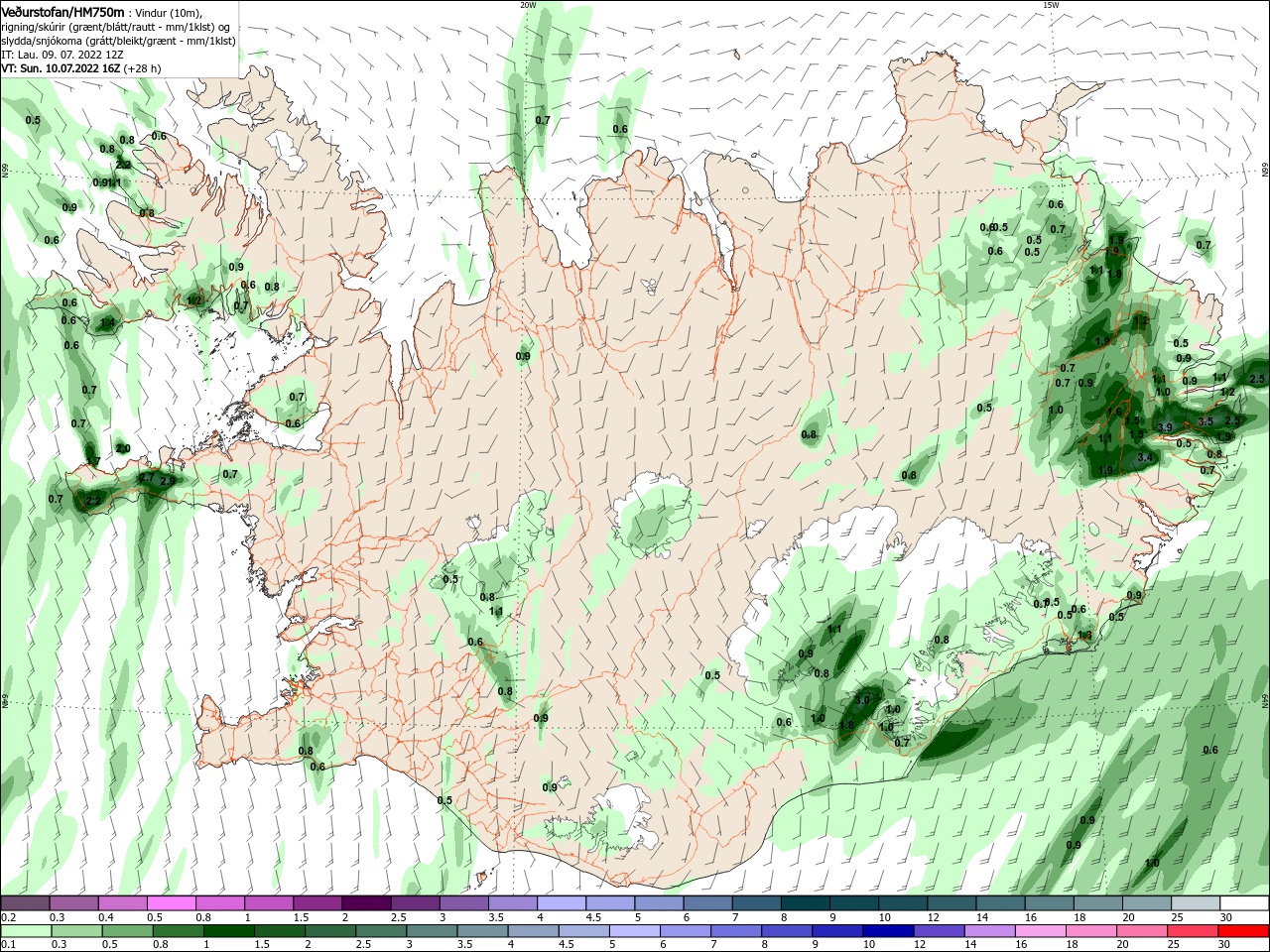
Task: Click the white 30 snow legend swatch
Action: pyautogui.click(x=1243, y=903)
